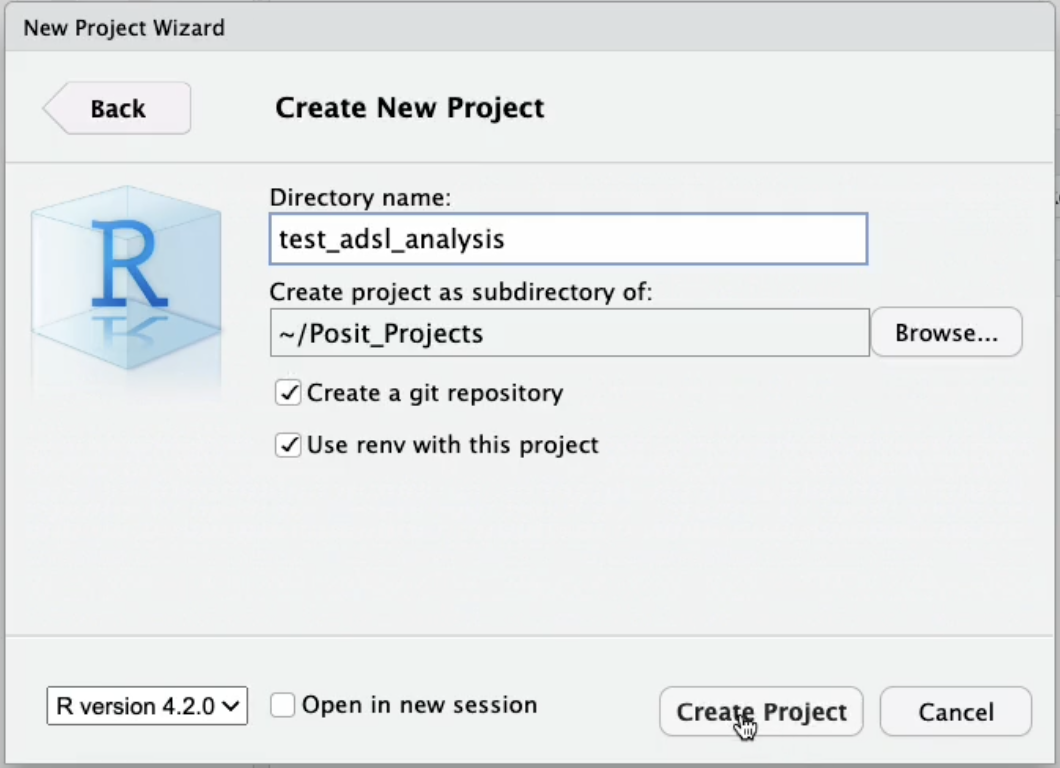Check Open in new session
This screenshot has height=768, width=1060.
(x=281, y=705)
